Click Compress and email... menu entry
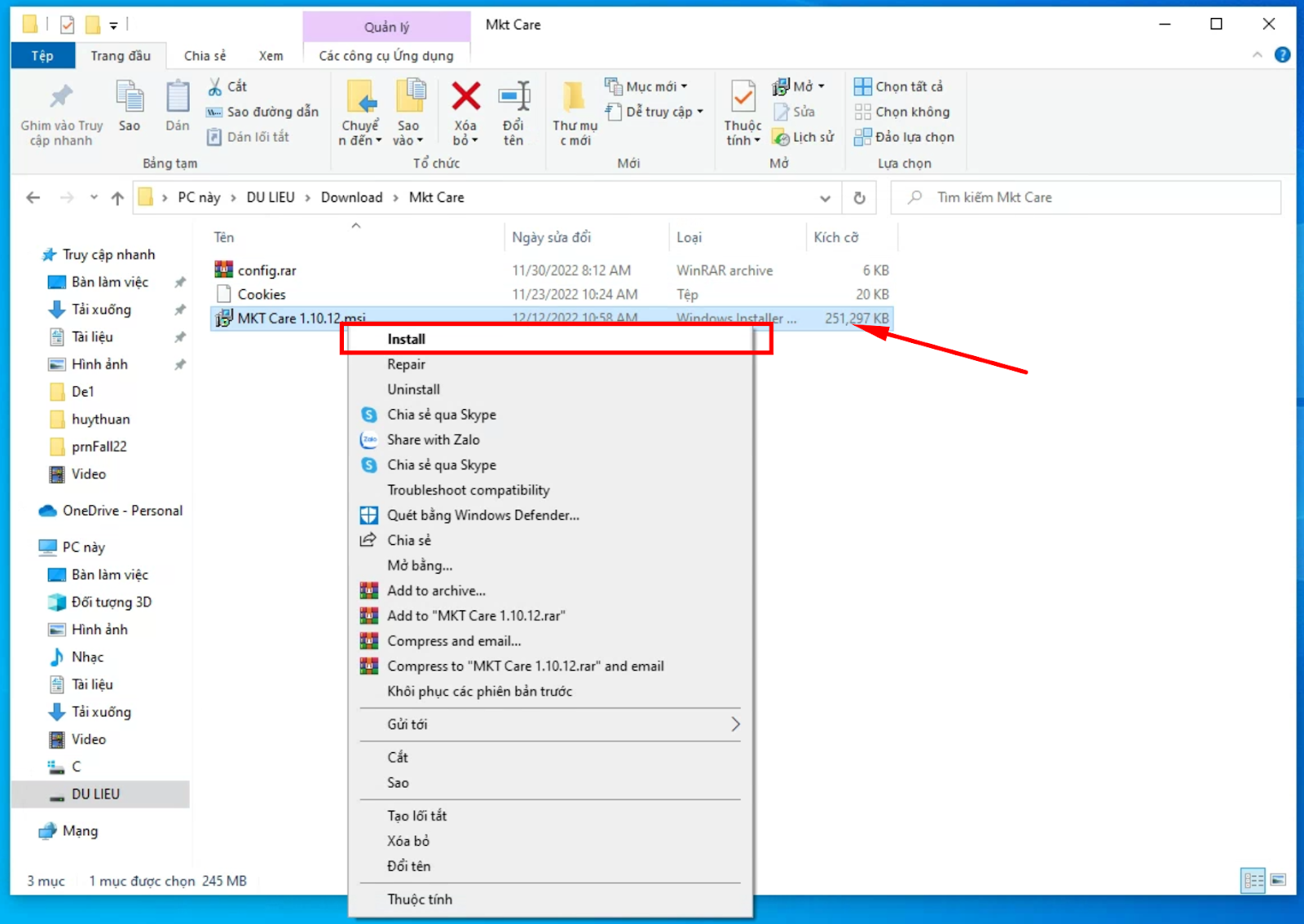This screenshot has height=924, width=1304. pyautogui.click(x=551, y=641)
